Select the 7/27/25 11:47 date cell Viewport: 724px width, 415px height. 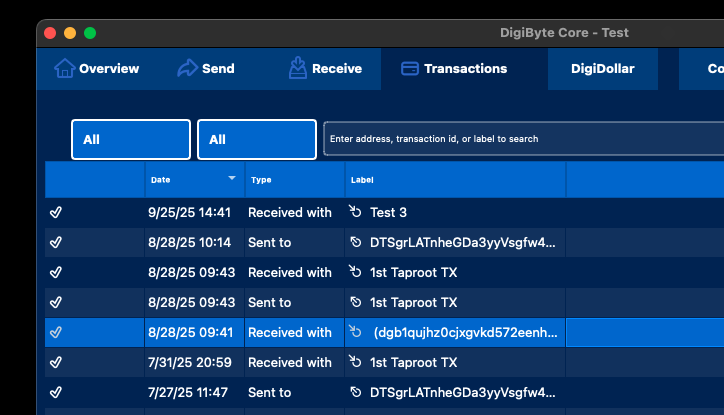pos(188,392)
